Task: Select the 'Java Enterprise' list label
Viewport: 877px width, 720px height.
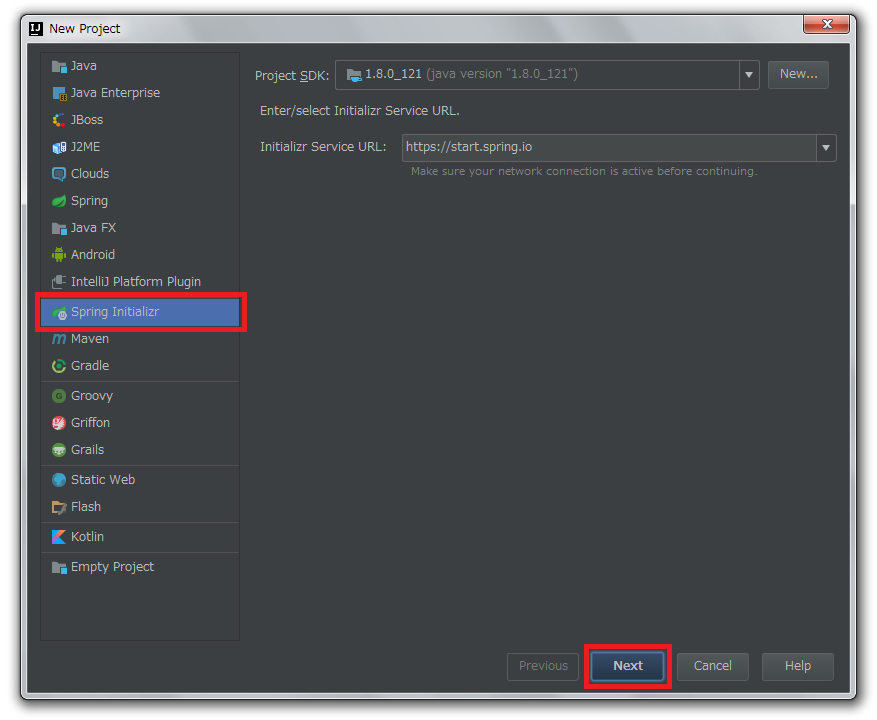Action: pyautogui.click(x=115, y=93)
